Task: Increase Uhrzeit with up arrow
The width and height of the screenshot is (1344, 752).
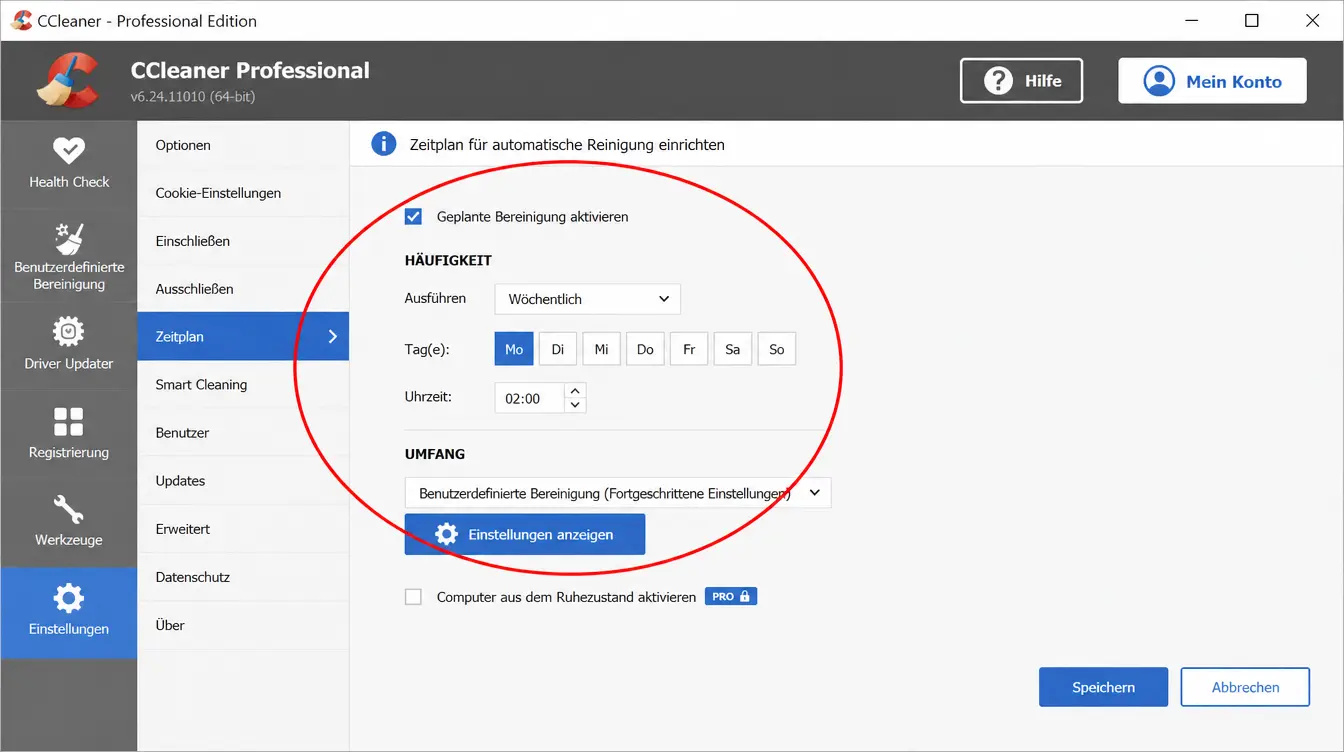Action: 575,390
